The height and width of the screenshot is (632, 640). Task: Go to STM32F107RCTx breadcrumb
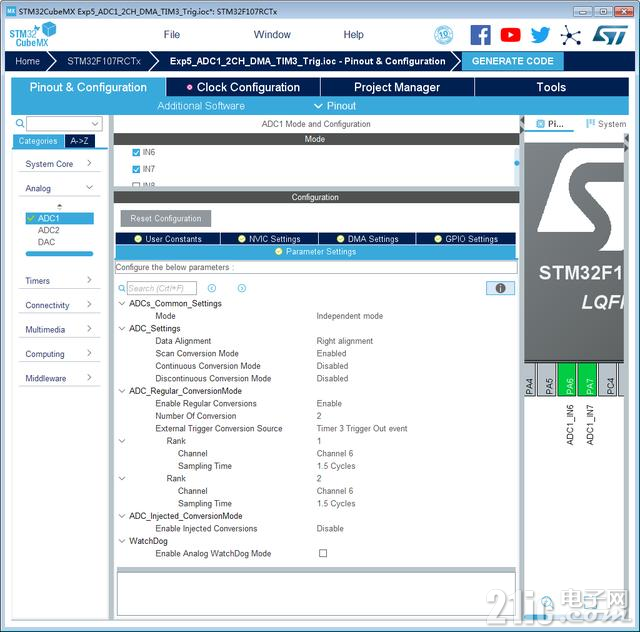[x=104, y=61]
